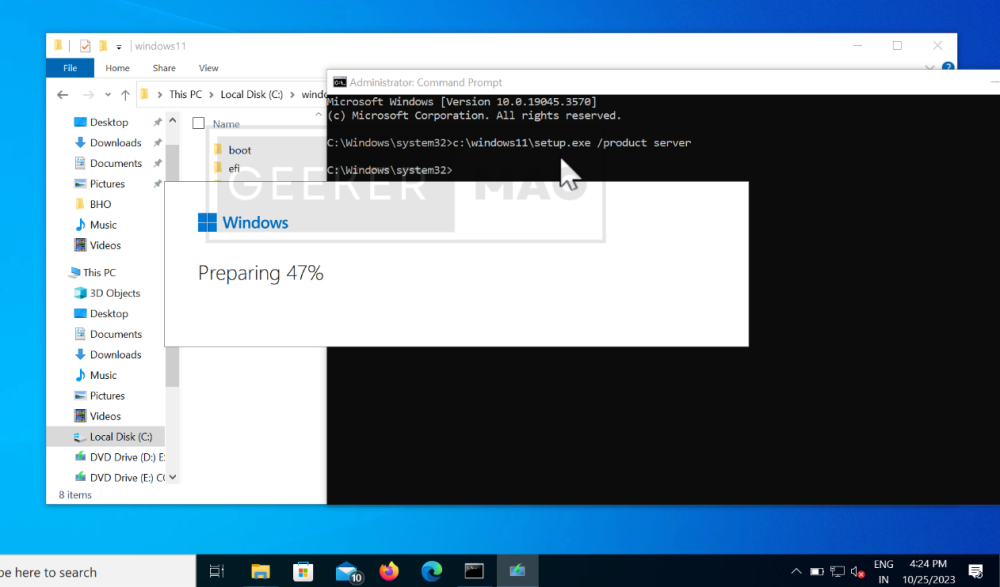Screen dimensions: 1000x587
Task: Open Mail app with 10 badge
Action: coord(348,571)
